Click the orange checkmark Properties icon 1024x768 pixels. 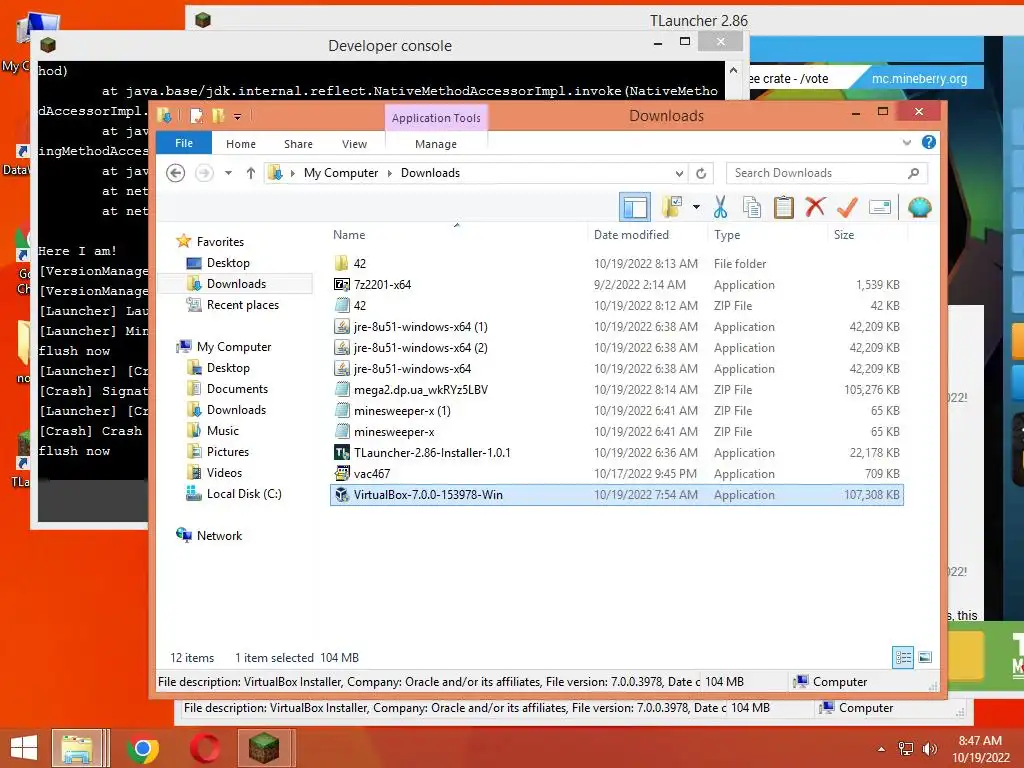tap(847, 208)
